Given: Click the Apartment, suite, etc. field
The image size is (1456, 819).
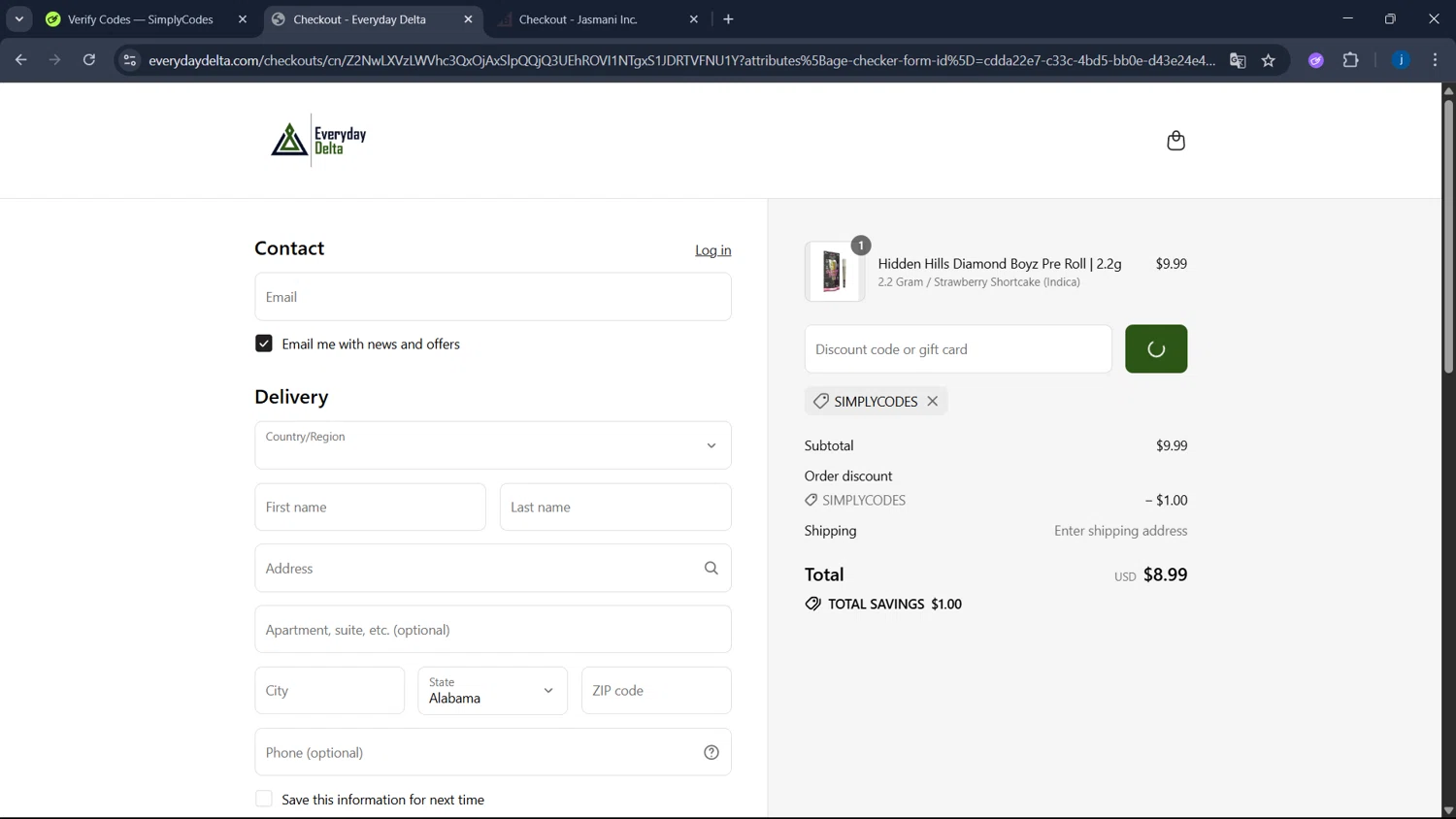Looking at the screenshot, I should (x=493, y=630).
